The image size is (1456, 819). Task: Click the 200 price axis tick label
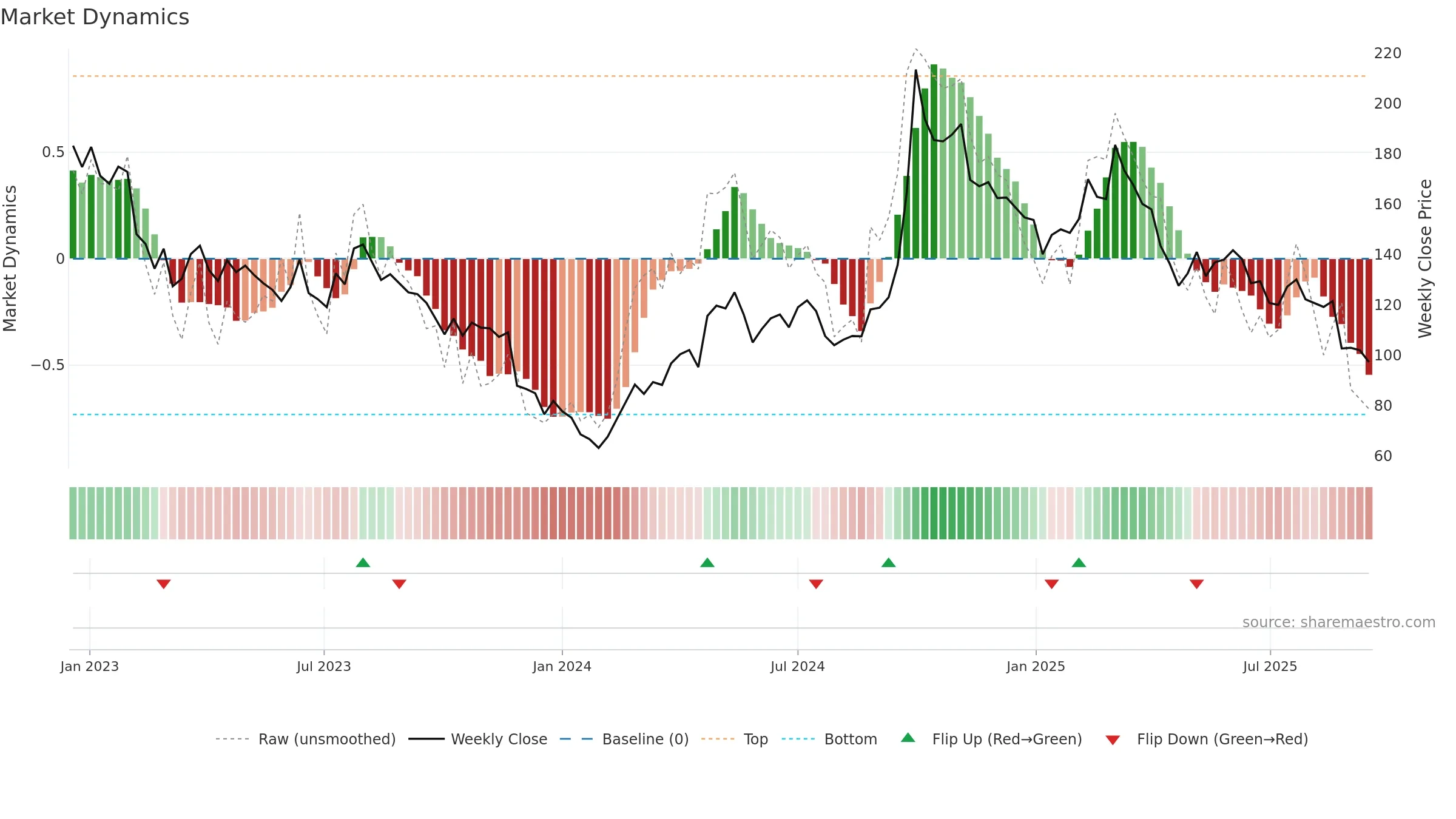coord(1388,104)
